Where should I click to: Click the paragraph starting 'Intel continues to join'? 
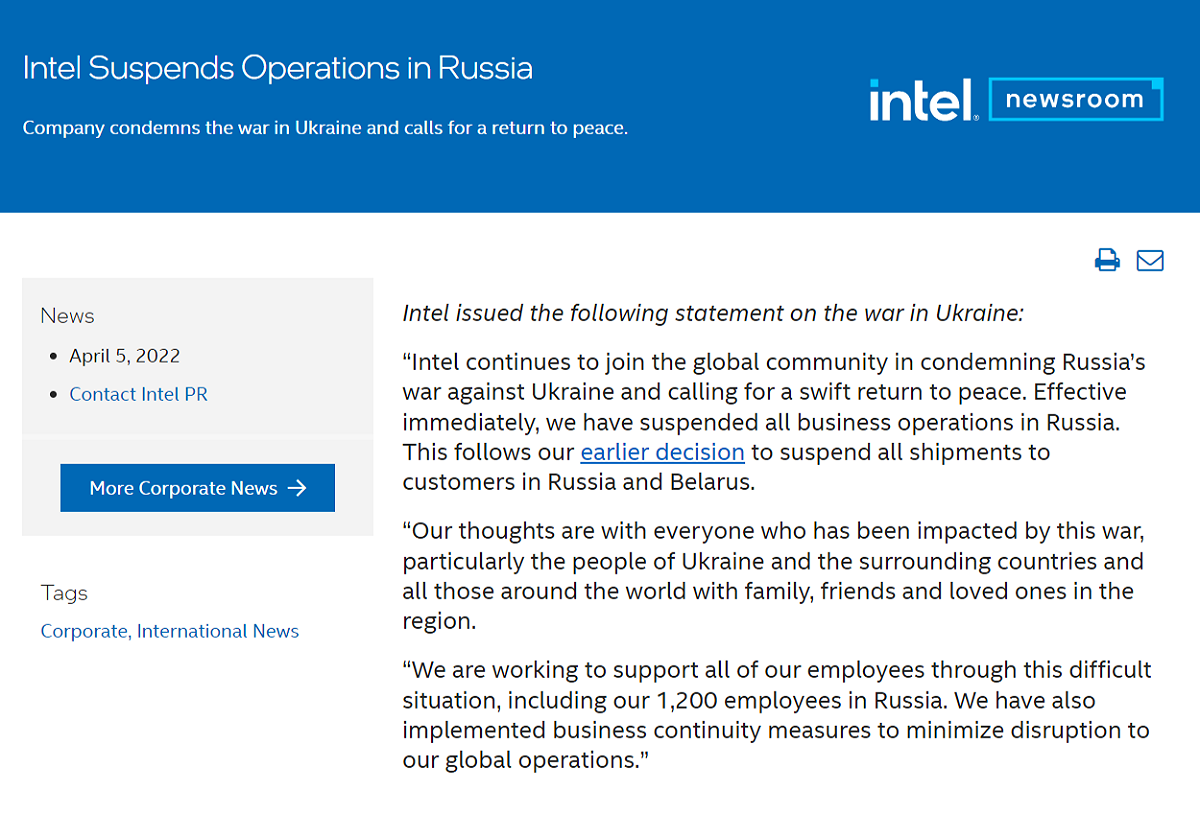pyautogui.click(x=775, y=422)
